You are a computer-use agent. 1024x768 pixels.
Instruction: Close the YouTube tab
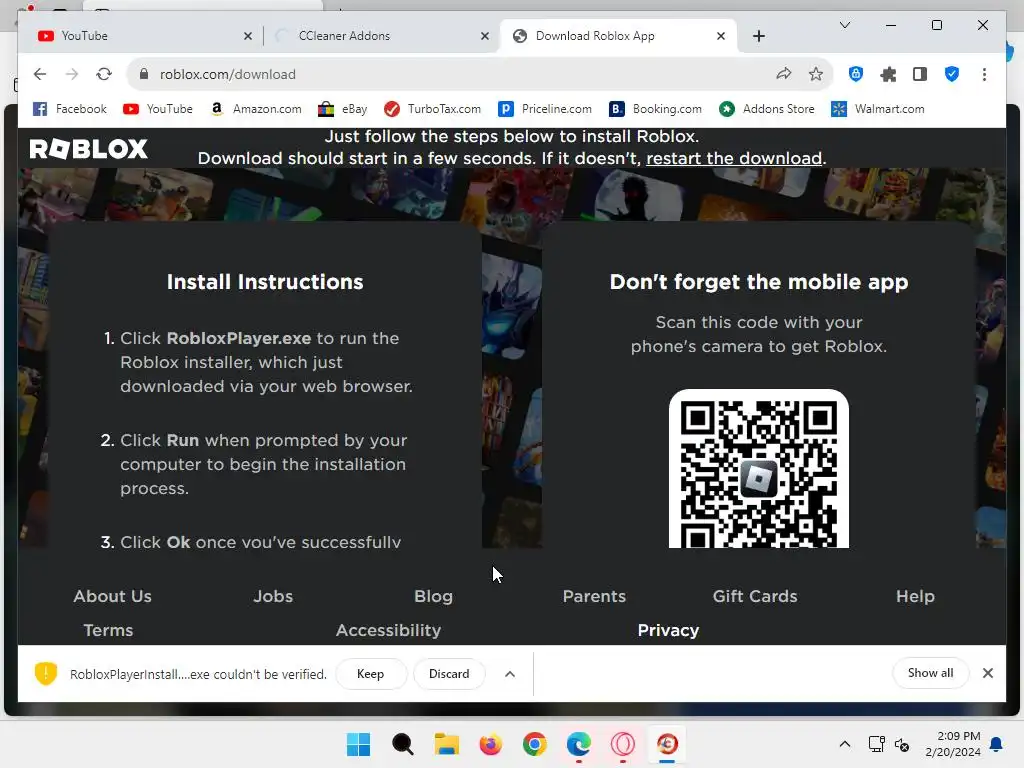248,36
